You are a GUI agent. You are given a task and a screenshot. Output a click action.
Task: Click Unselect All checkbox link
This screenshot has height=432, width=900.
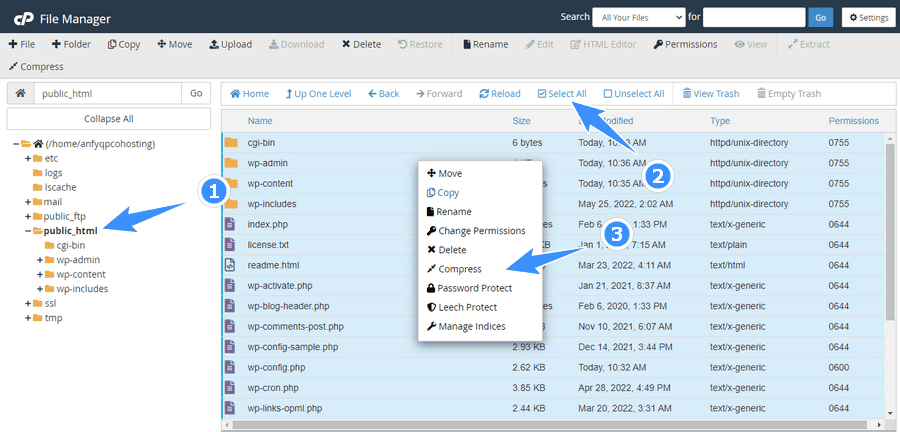coord(634,94)
